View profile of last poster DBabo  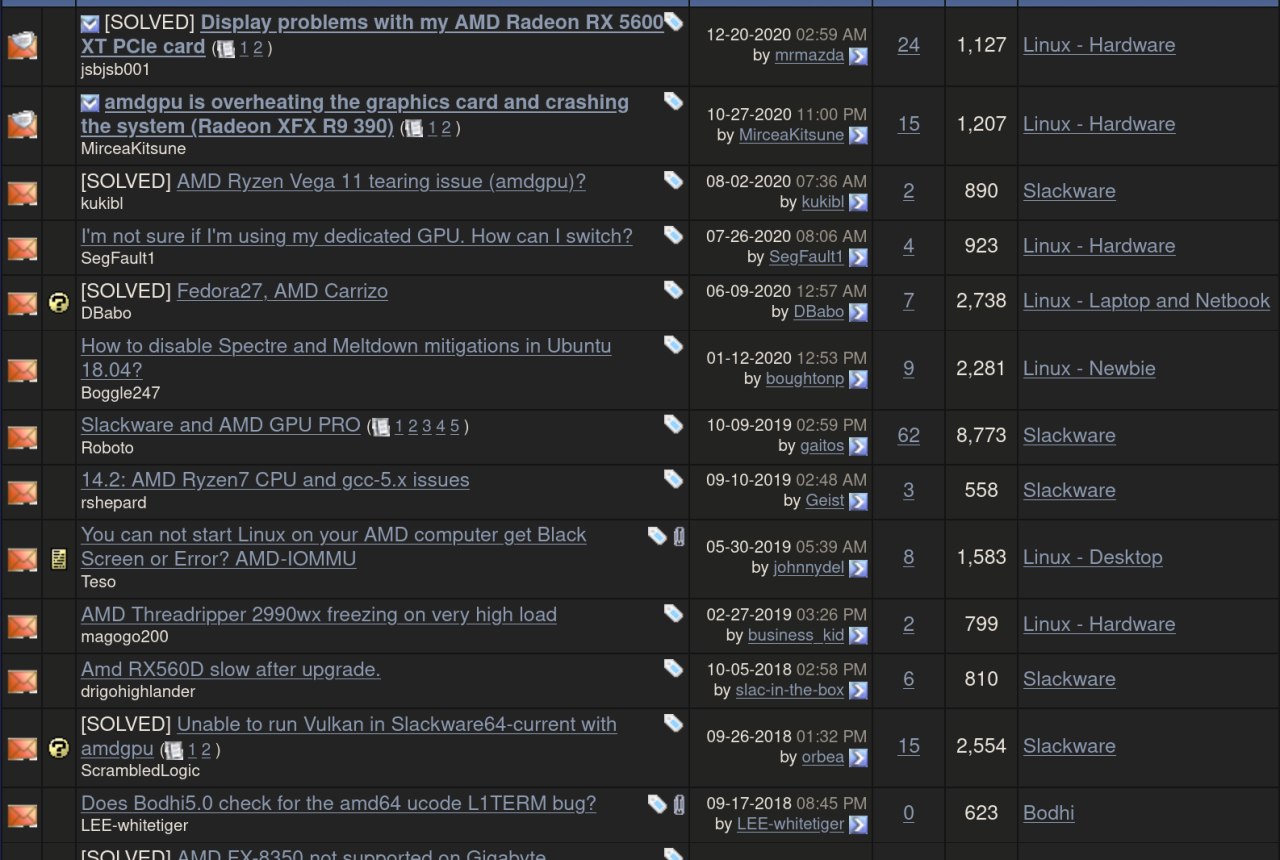[819, 312]
